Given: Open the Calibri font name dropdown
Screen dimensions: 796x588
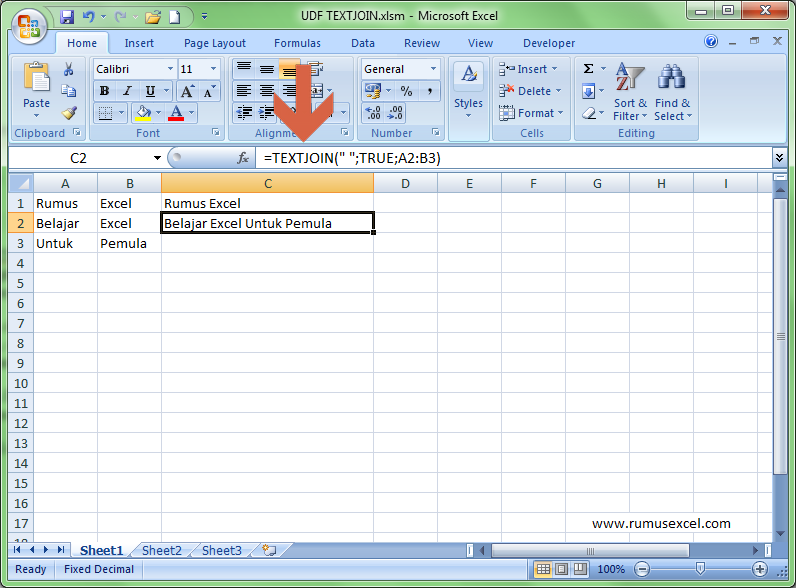Looking at the screenshot, I should (x=170, y=69).
